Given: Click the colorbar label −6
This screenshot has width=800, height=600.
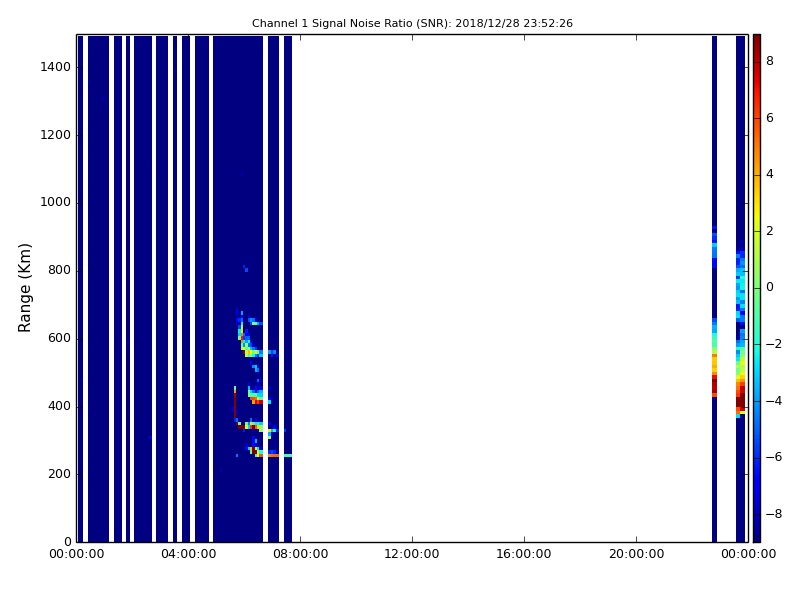Looking at the screenshot, I should (774, 457).
